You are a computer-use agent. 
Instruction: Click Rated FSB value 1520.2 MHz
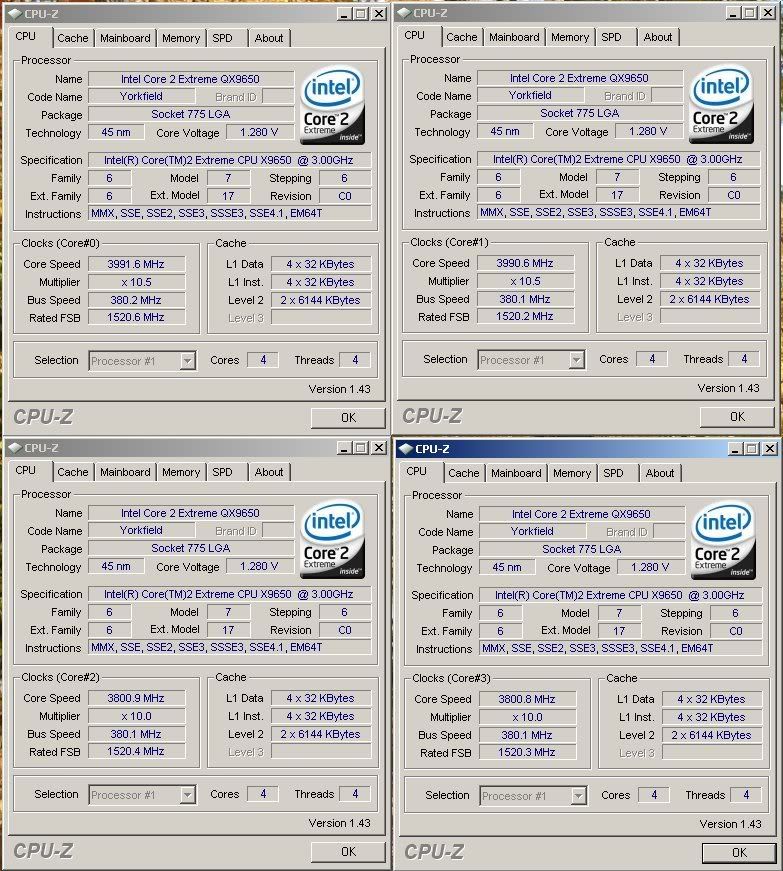(x=525, y=316)
